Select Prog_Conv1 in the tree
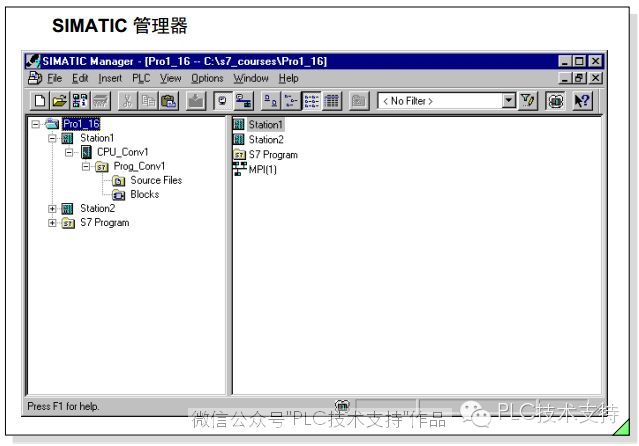This screenshot has height=446, width=639. point(139,166)
